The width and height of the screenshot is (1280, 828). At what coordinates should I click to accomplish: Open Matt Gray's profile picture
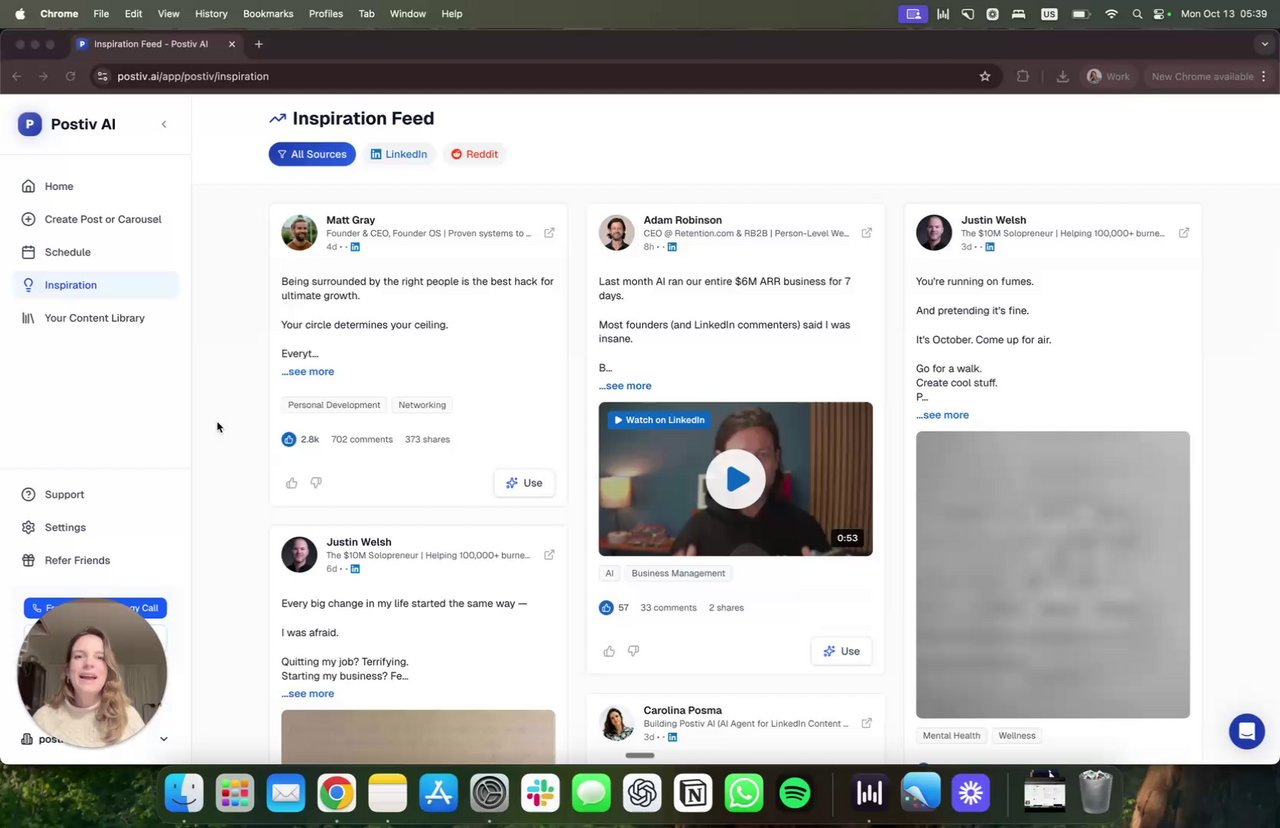(x=299, y=232)
